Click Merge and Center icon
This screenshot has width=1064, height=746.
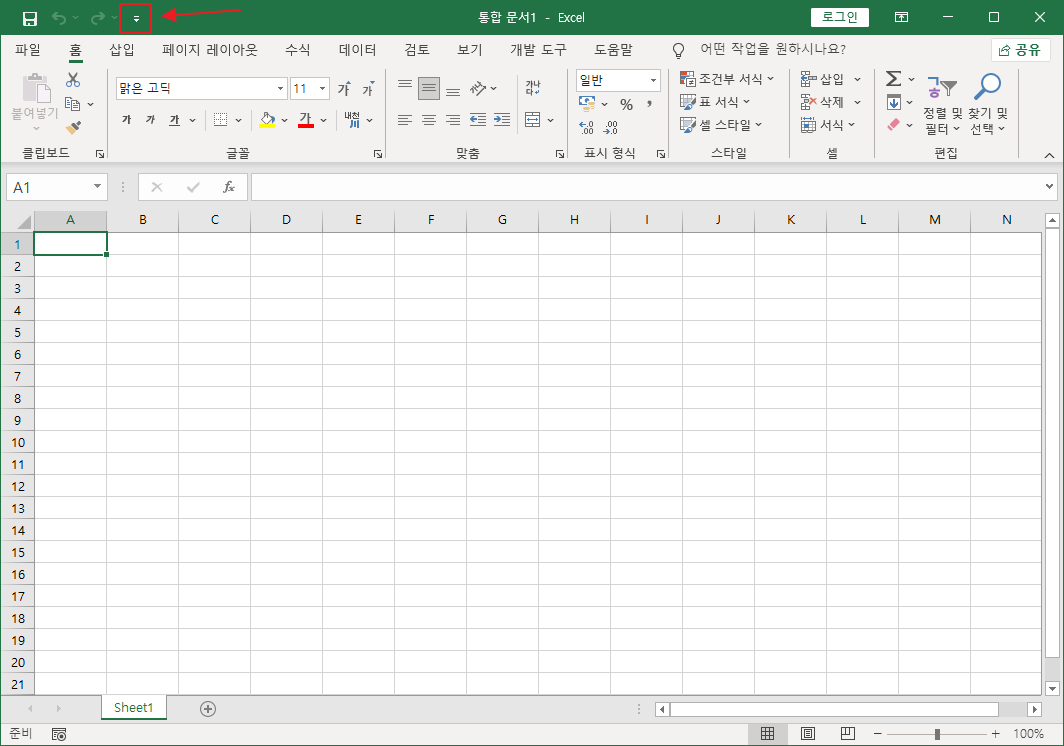533,120
